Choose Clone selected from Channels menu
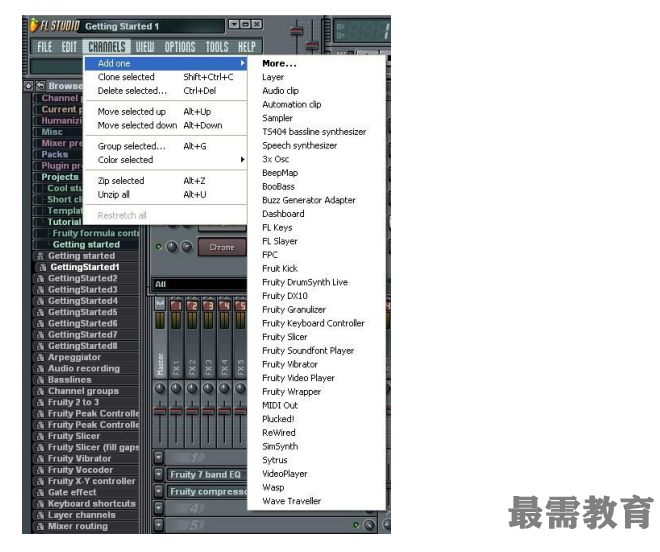 (166, 77)
